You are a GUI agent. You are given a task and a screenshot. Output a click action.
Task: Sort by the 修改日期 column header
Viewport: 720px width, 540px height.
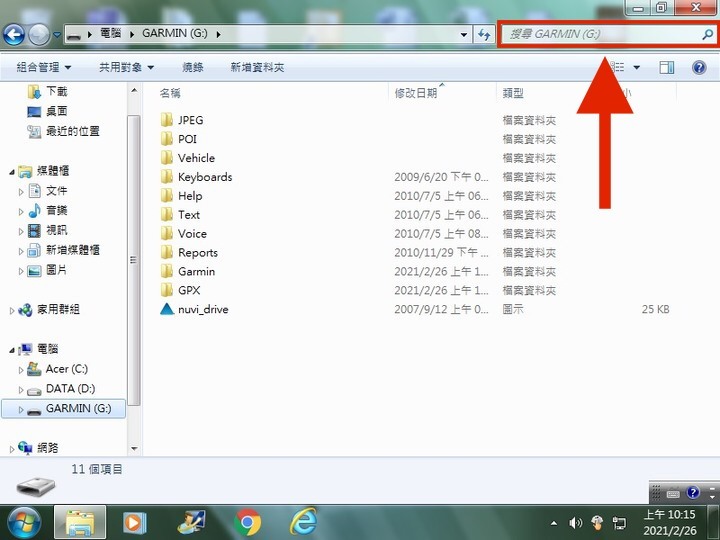point(416,93)
